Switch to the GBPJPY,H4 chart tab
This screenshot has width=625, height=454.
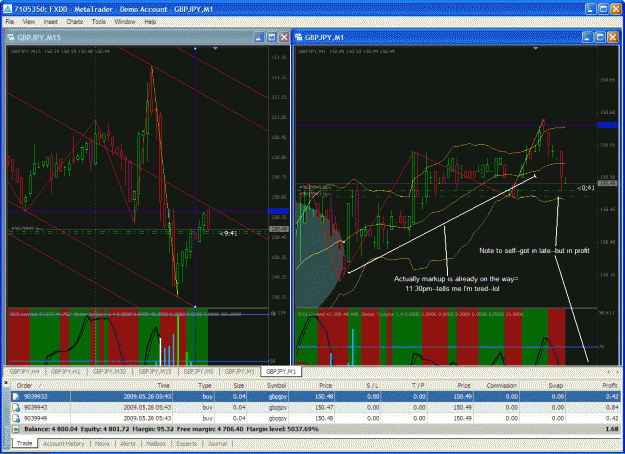click(x=24, y=371)
